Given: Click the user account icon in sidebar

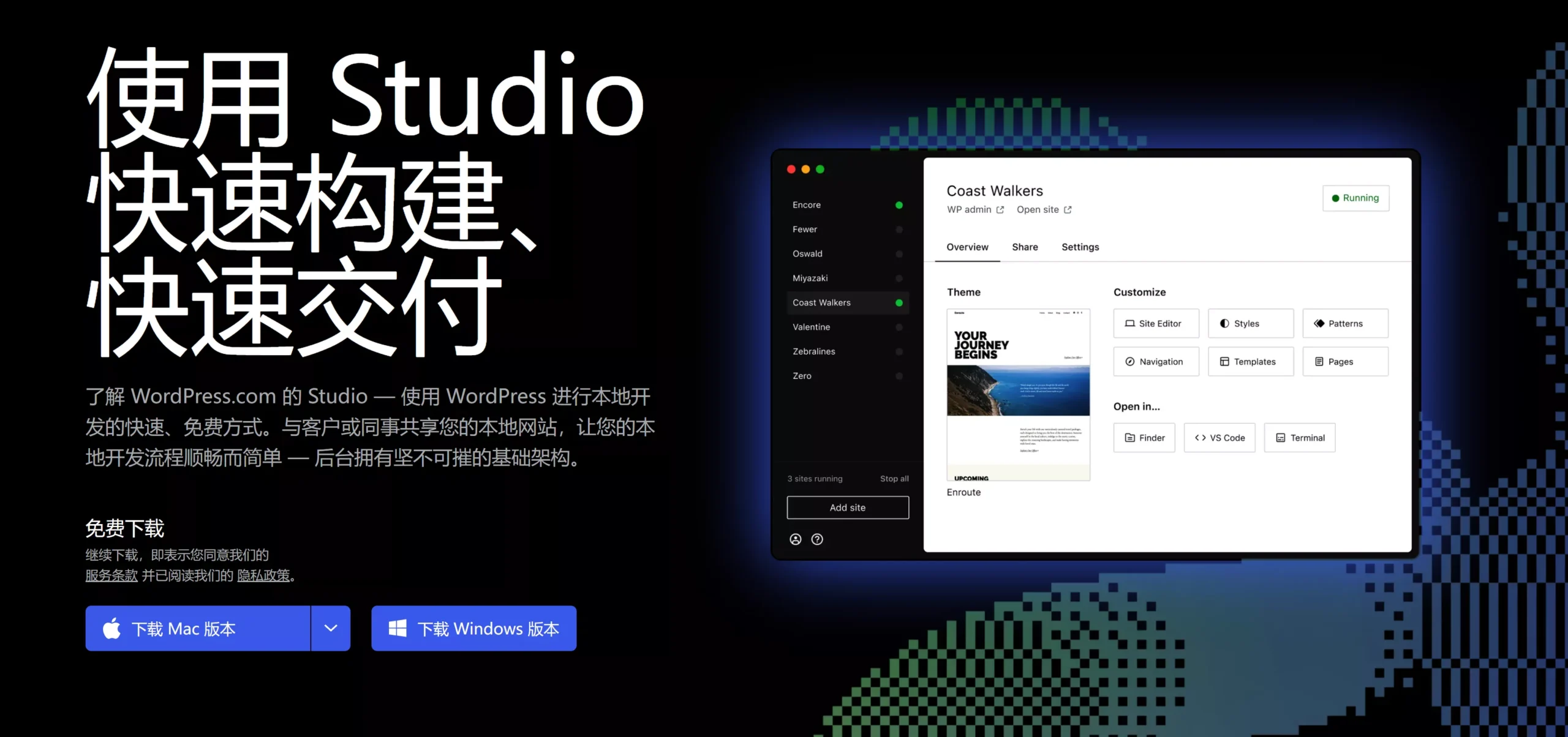Looking at the screenshot, I should (795, 539).
